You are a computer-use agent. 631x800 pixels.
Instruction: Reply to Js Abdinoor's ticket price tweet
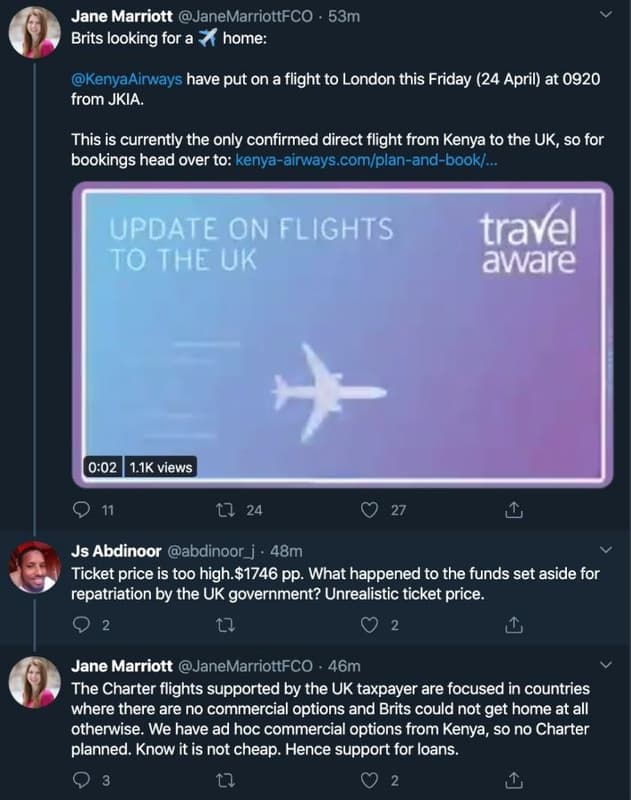(x=82, y=625)
